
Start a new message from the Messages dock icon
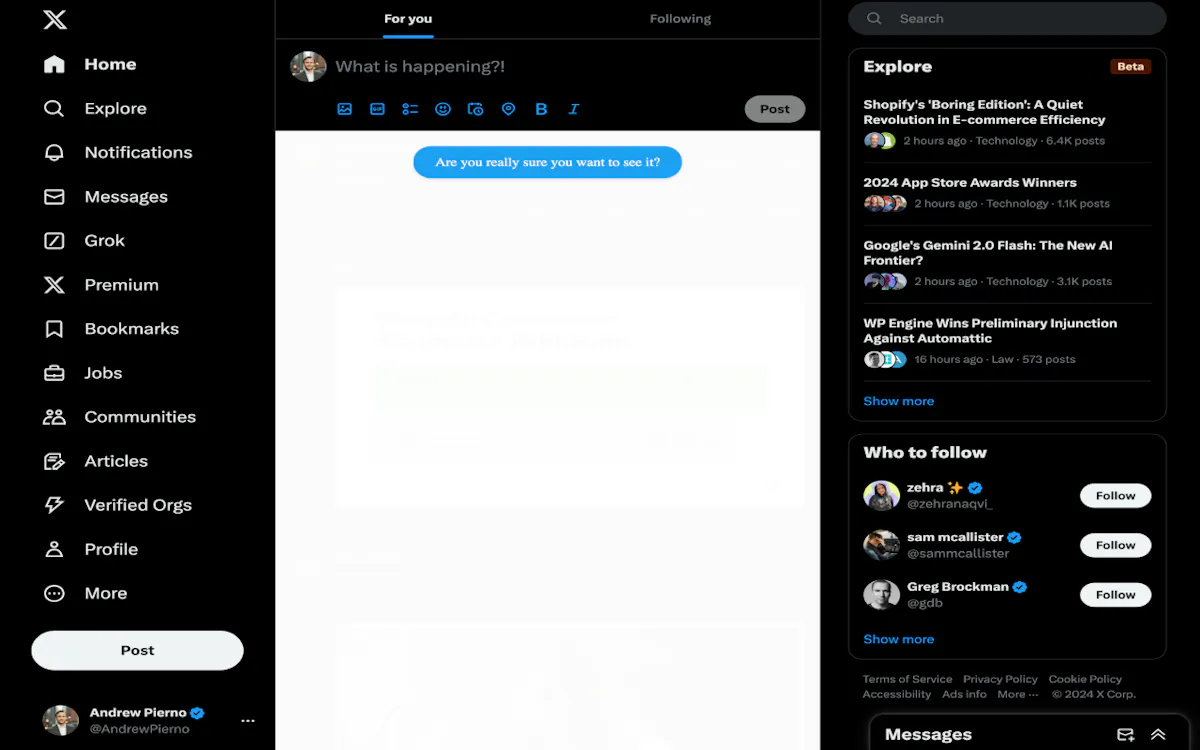click(1125, 735)
